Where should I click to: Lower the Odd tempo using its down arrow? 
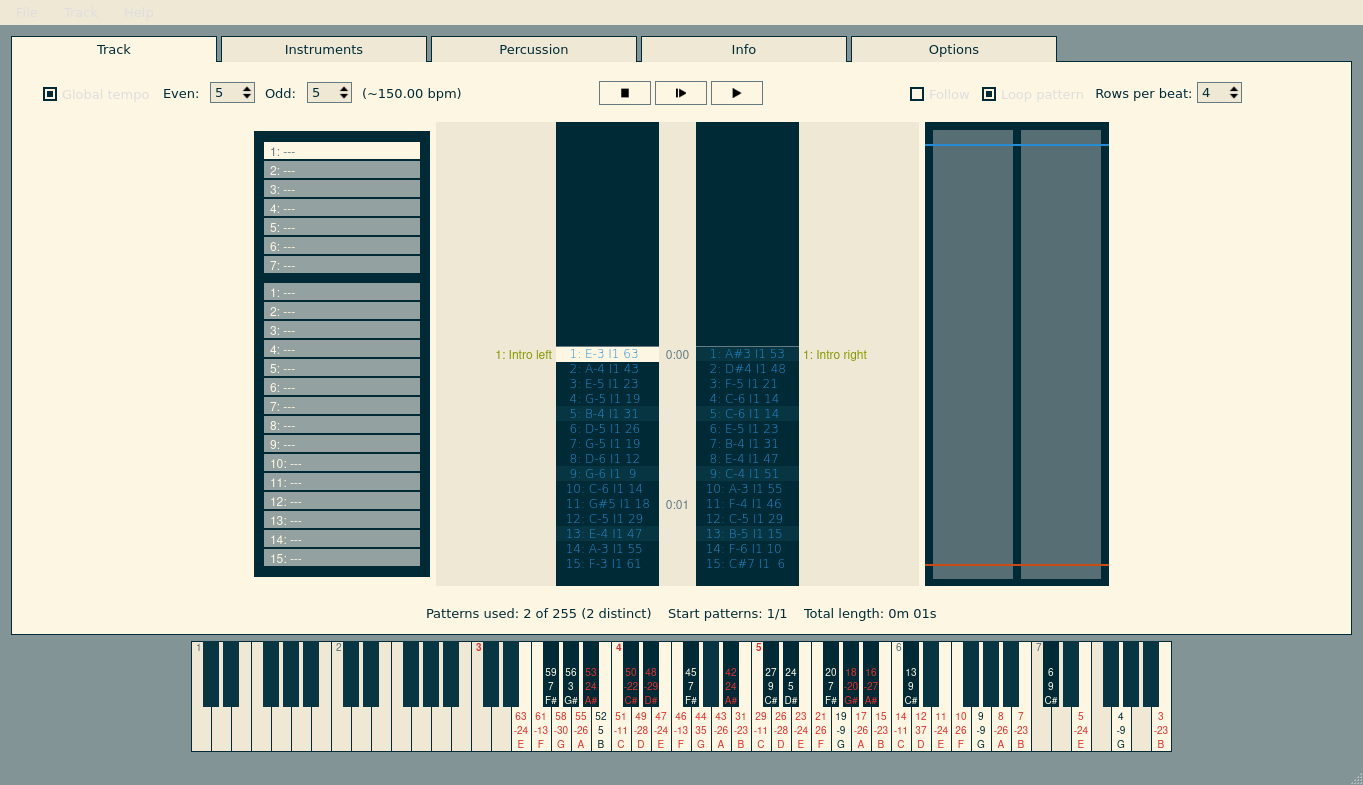coord(344,98)
